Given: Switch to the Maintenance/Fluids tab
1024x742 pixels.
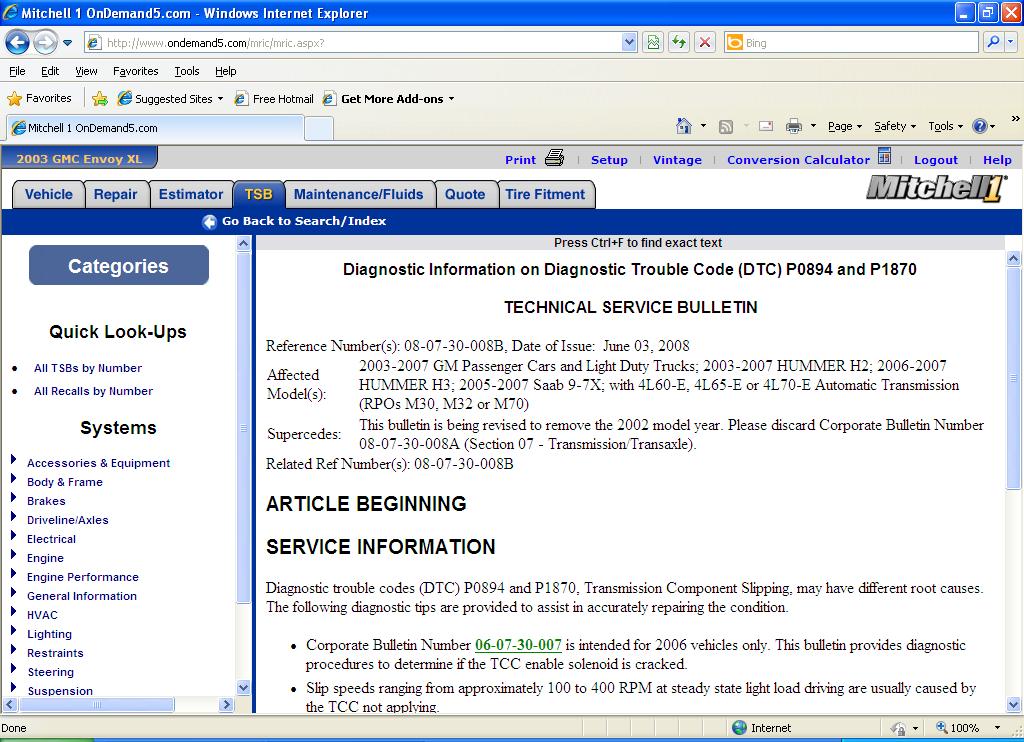Looking at the screenshot, I should (359, 195).
